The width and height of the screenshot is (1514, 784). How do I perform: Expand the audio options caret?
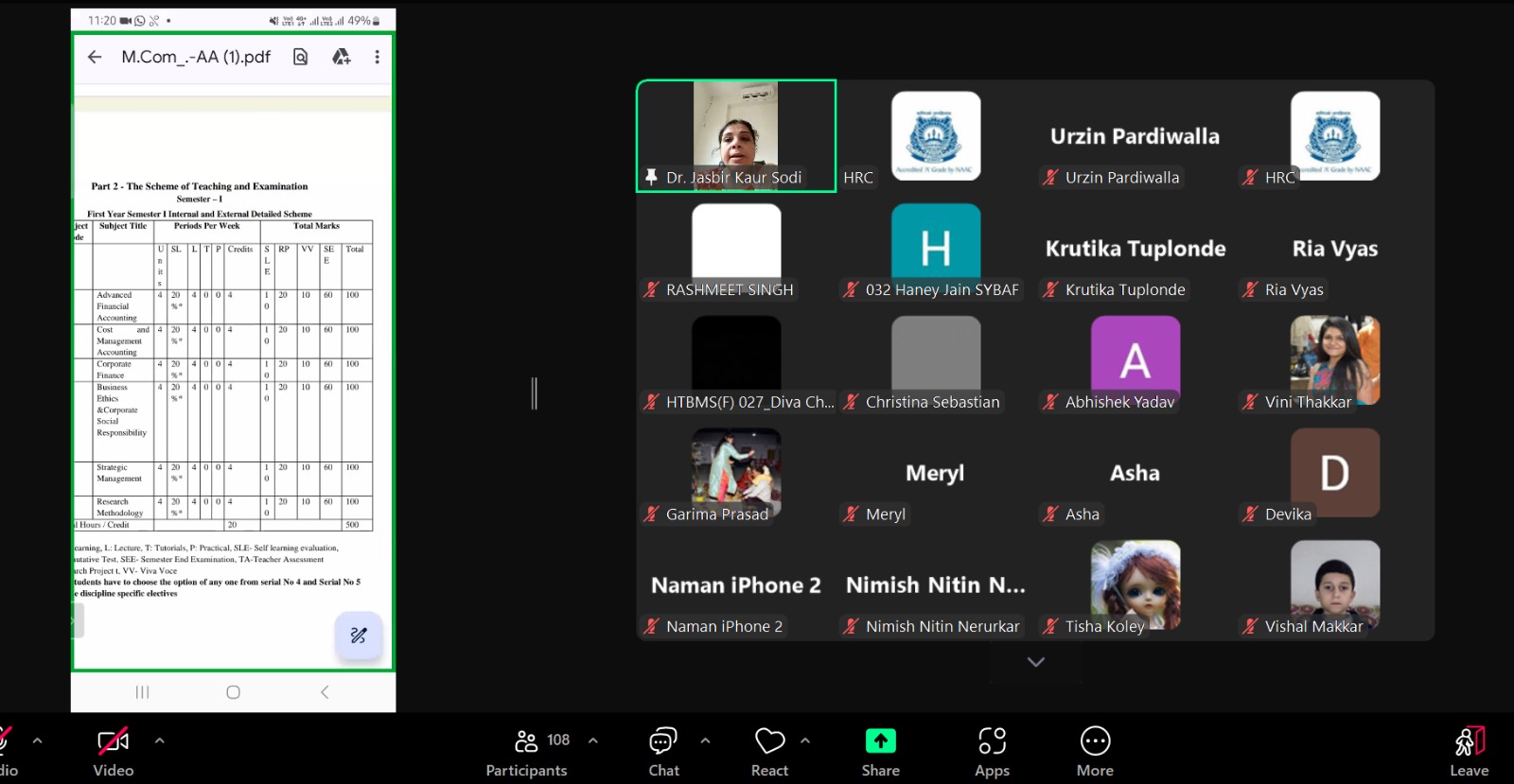[x=38, y=740]
